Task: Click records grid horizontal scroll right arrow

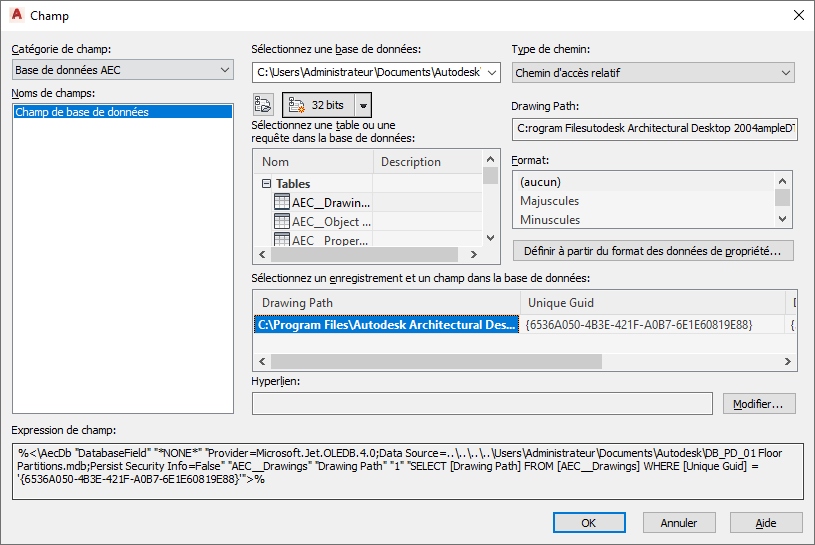Action: pyautogui.click(x=787, y=362)
